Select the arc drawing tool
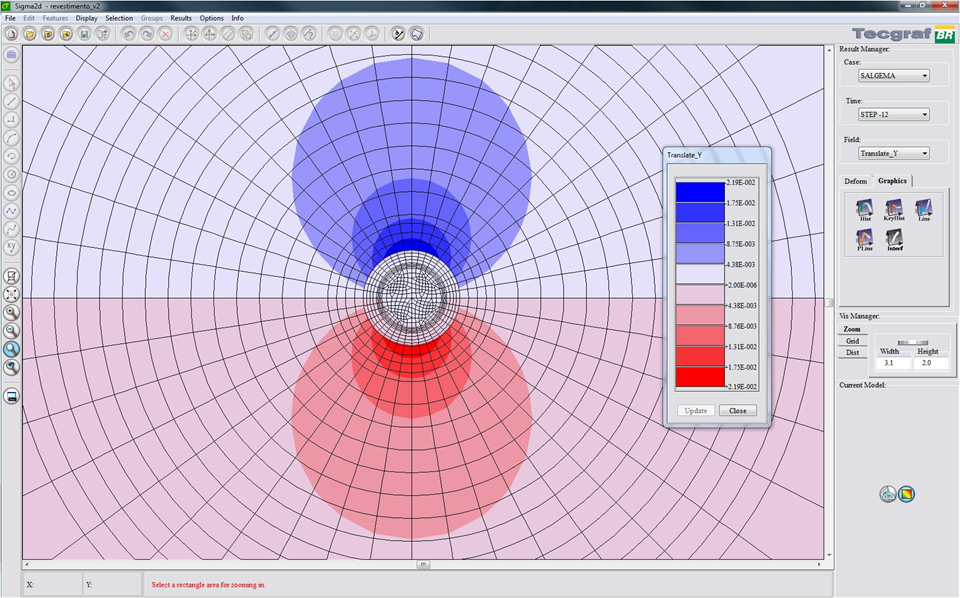Screen dimensions: 960x598 [12, 138]
